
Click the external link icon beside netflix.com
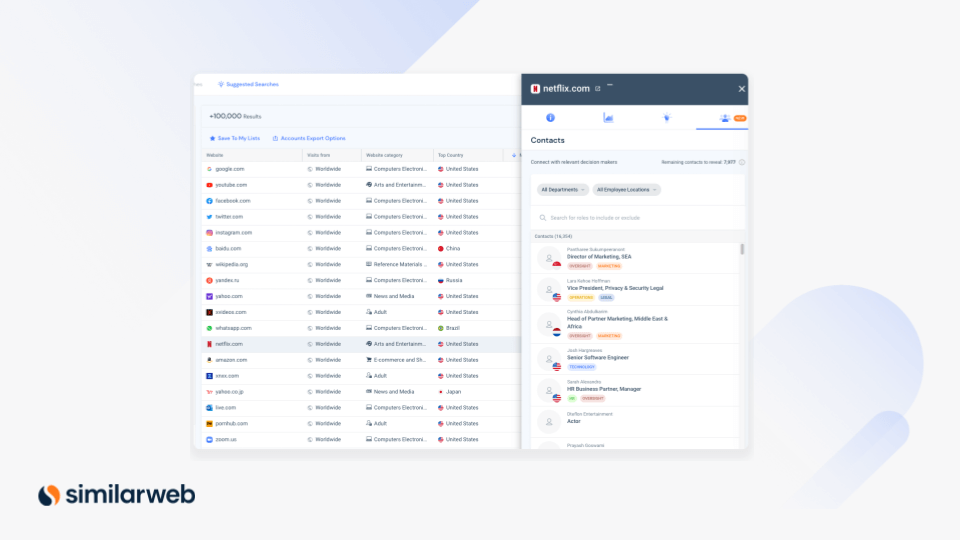(x=598, y=89)
